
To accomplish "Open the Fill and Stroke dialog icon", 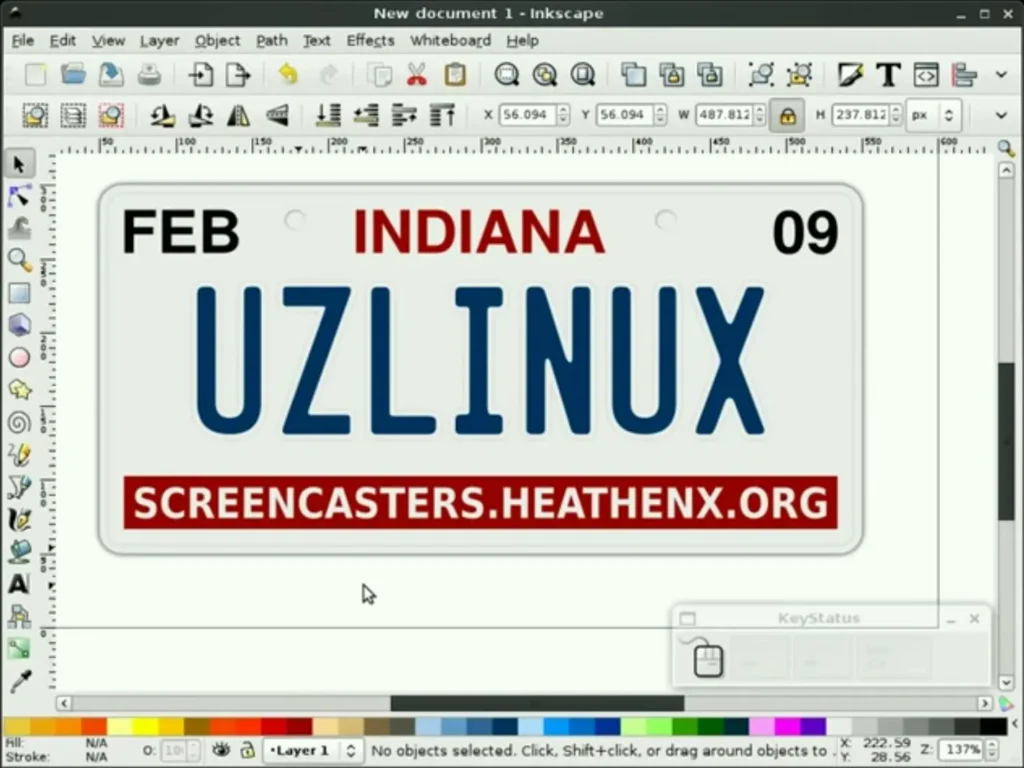I will pos(850,74).
